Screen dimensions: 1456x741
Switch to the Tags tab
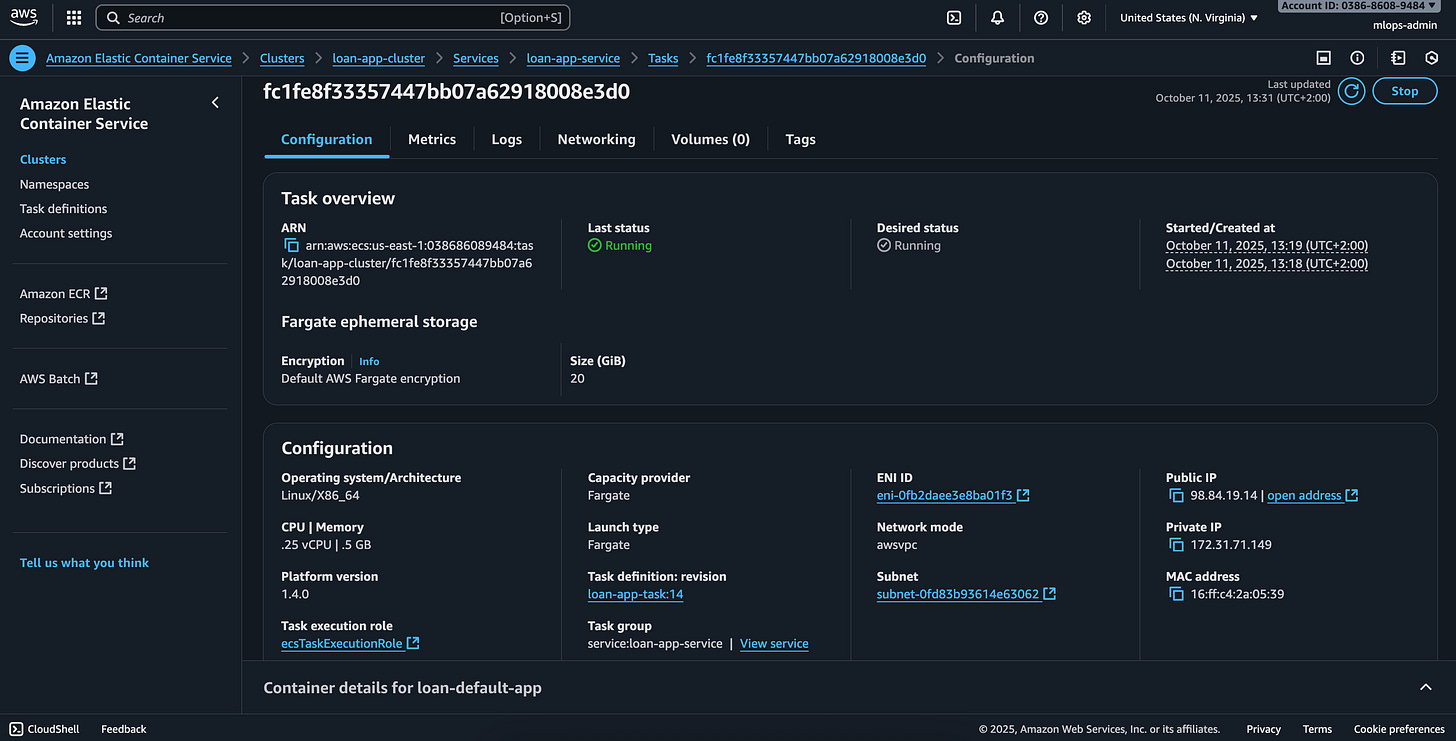coord(801,139)
